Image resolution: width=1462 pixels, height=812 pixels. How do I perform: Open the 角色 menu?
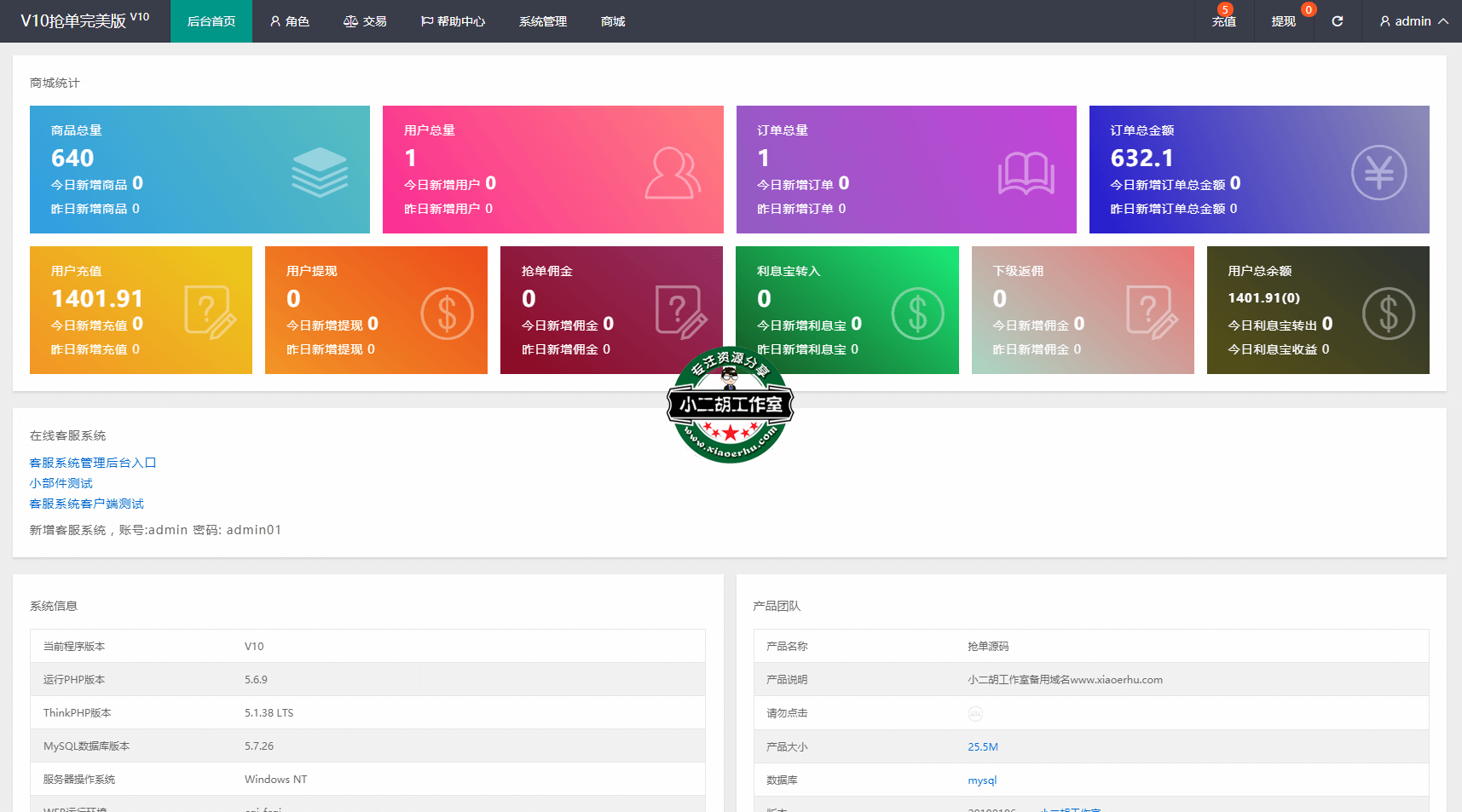pyautogui.click(x=289, y=21)
